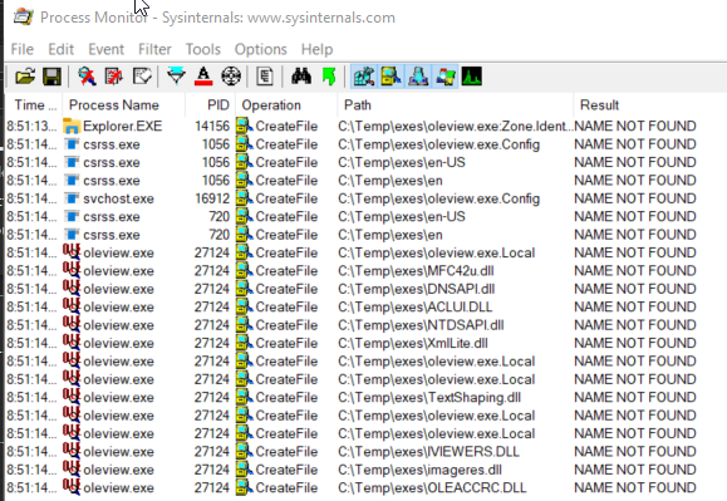Screen dimensions: 727x501
Task: Click PID 27124 in IVIEWERS.DLL row
Action: coord(212,451)
